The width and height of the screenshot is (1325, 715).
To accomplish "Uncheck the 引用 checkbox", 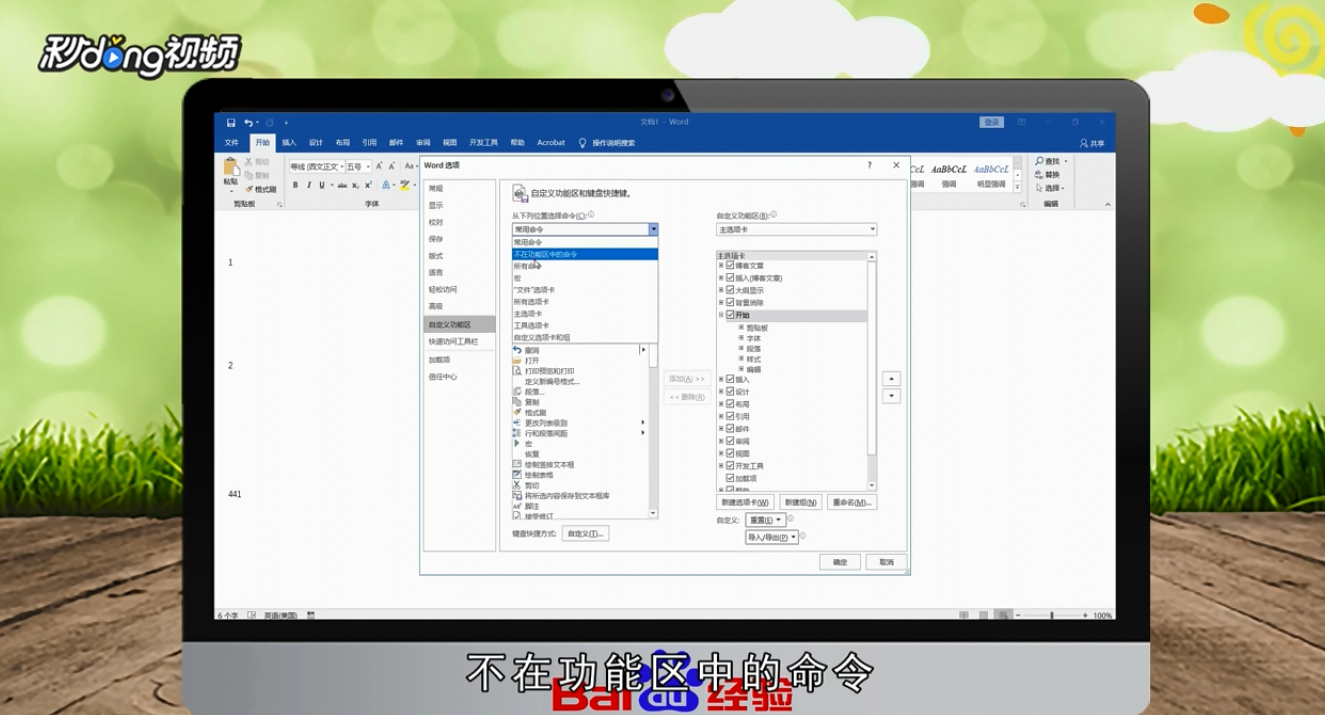I will point(730,416).
